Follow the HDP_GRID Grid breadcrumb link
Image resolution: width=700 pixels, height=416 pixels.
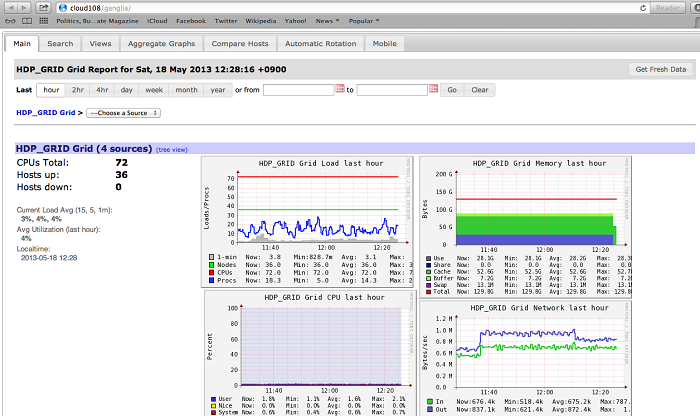coord(46,112)
